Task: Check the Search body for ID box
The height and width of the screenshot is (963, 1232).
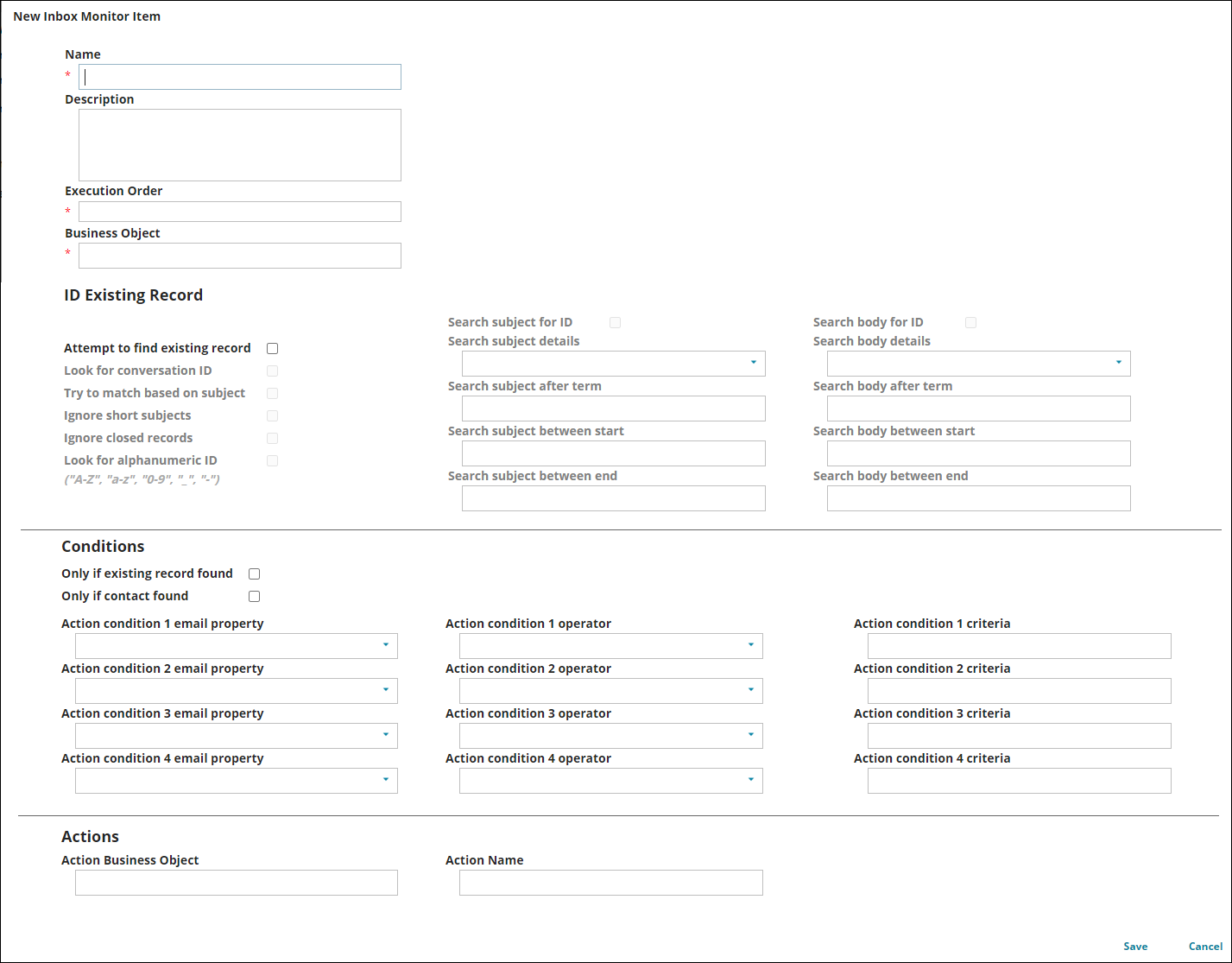Action: point(970,322)
